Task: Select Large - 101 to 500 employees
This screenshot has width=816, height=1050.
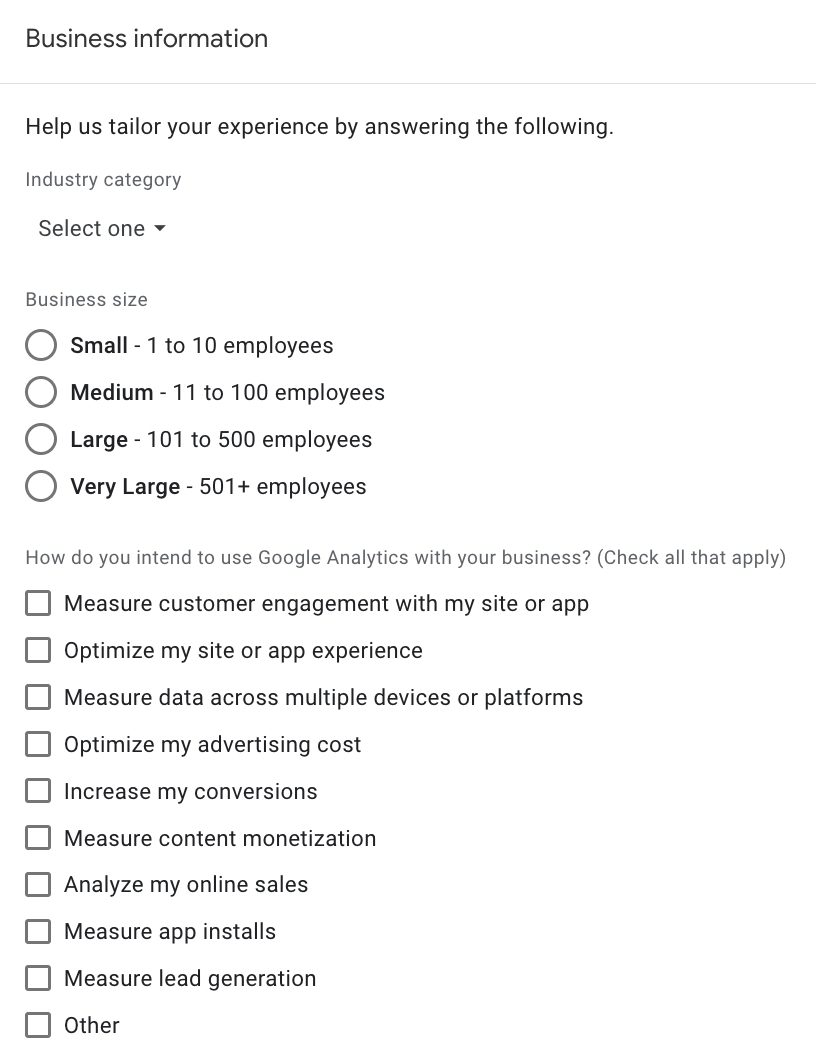Action: (x=41, y=439)
